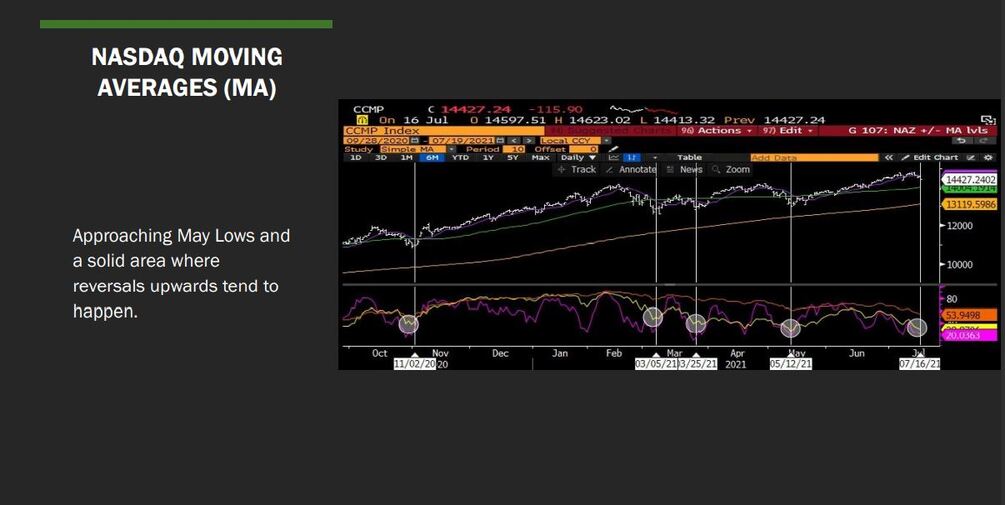Click the orange 13119.5986 moving average label

(970, 204)
